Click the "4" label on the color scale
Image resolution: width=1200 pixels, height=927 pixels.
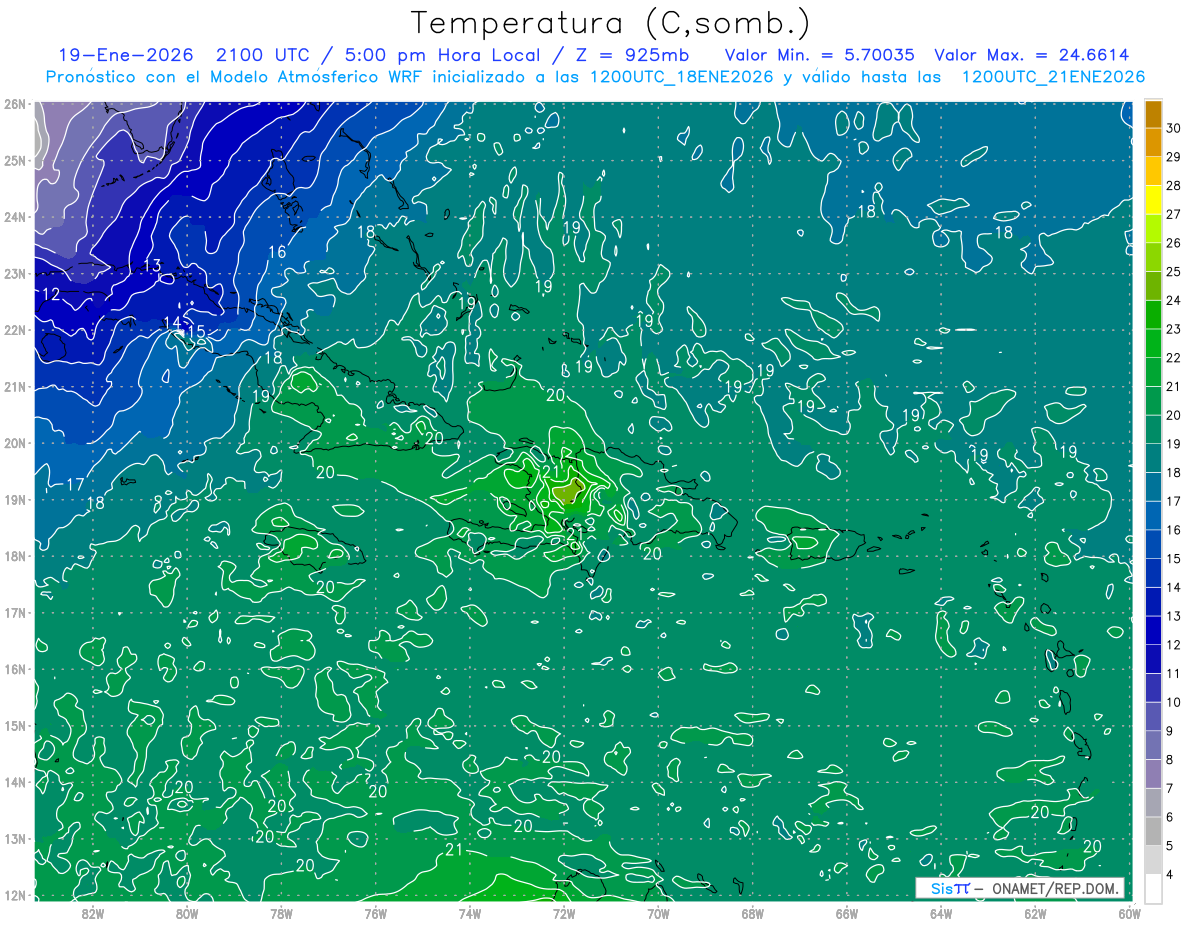pyautogui.click(x=1170, y=874)
